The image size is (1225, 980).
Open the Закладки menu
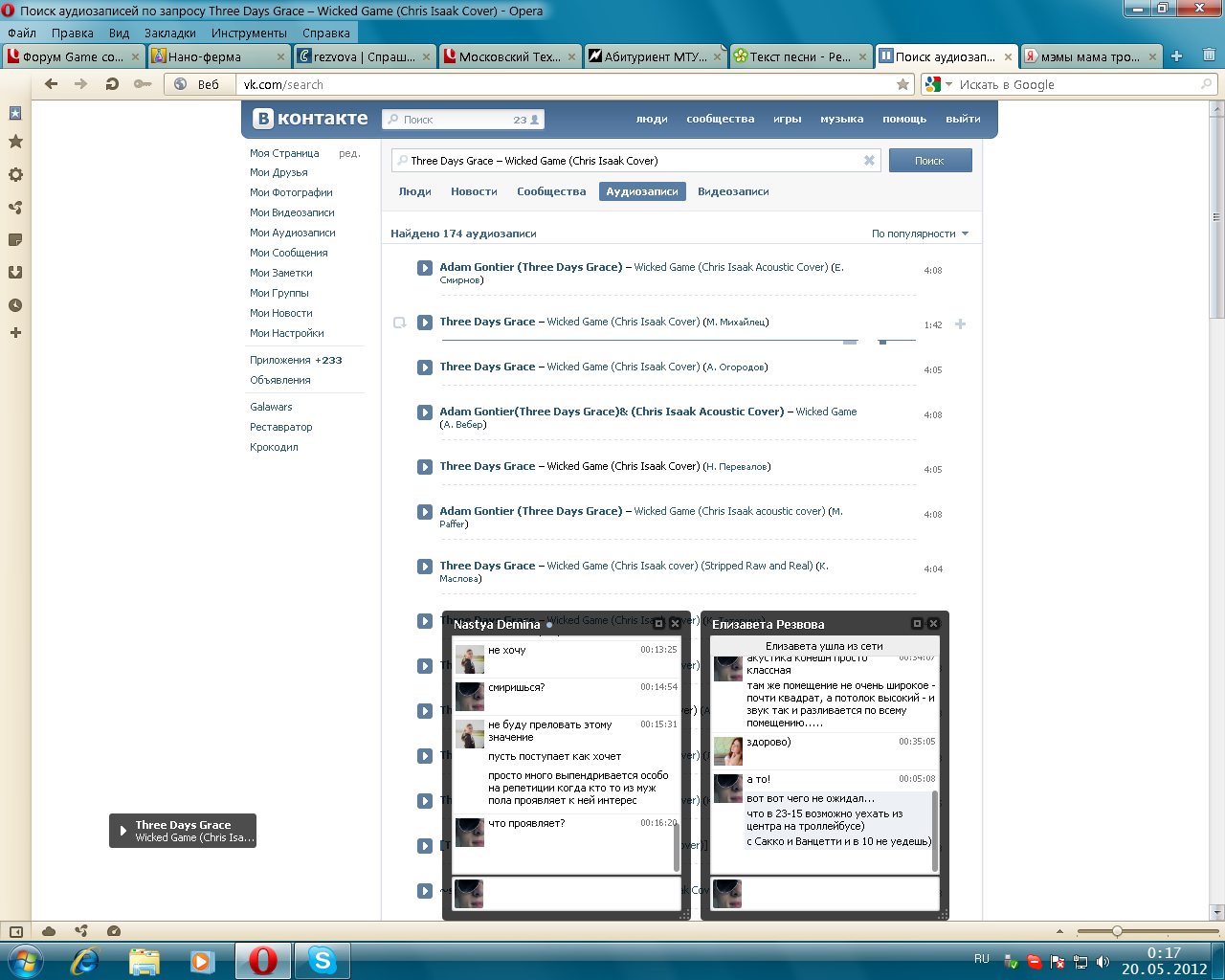(169, 33)
